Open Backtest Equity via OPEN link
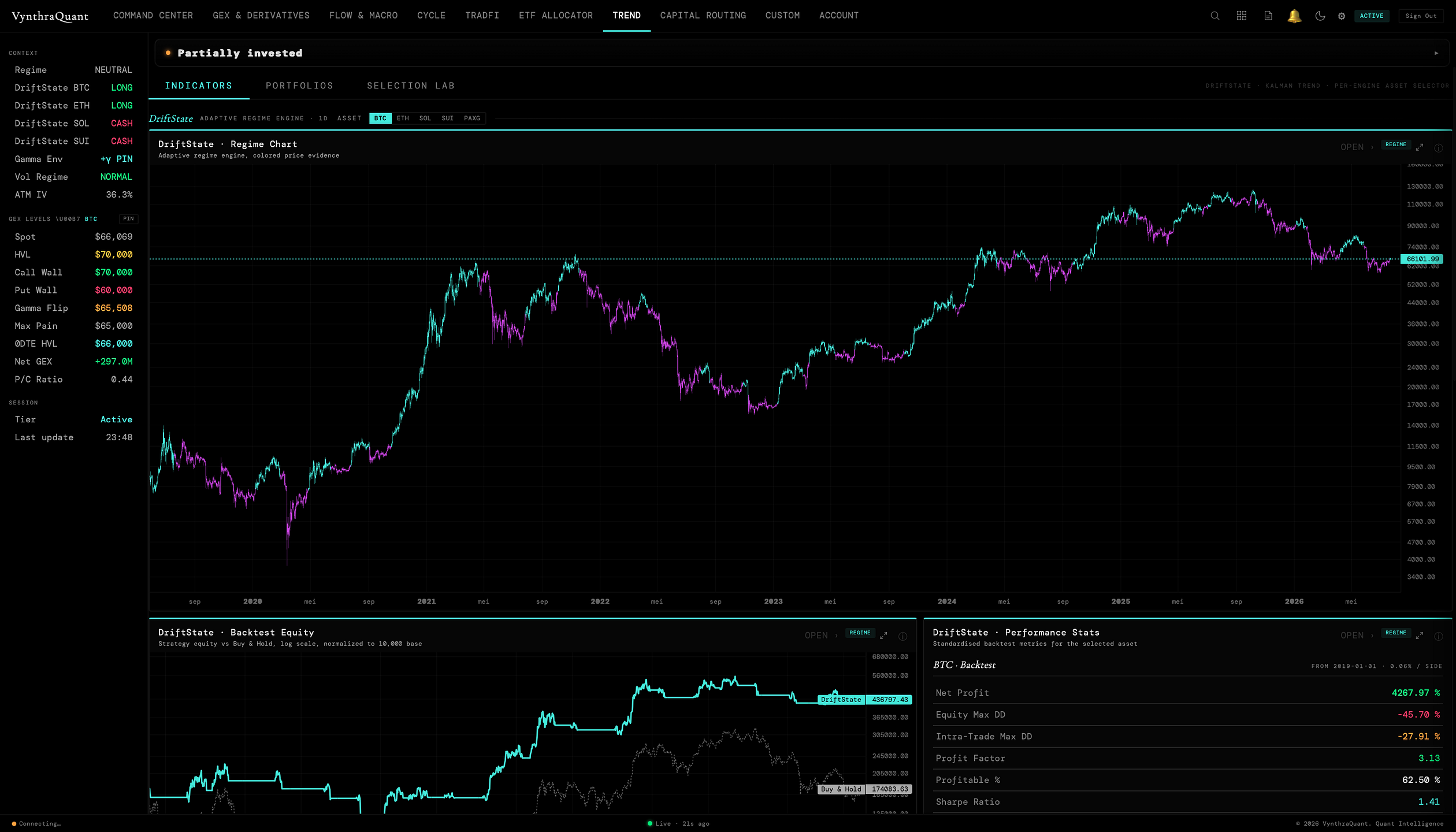The height and width of the screenshot is (832, 1456). [x=820, y=636]
